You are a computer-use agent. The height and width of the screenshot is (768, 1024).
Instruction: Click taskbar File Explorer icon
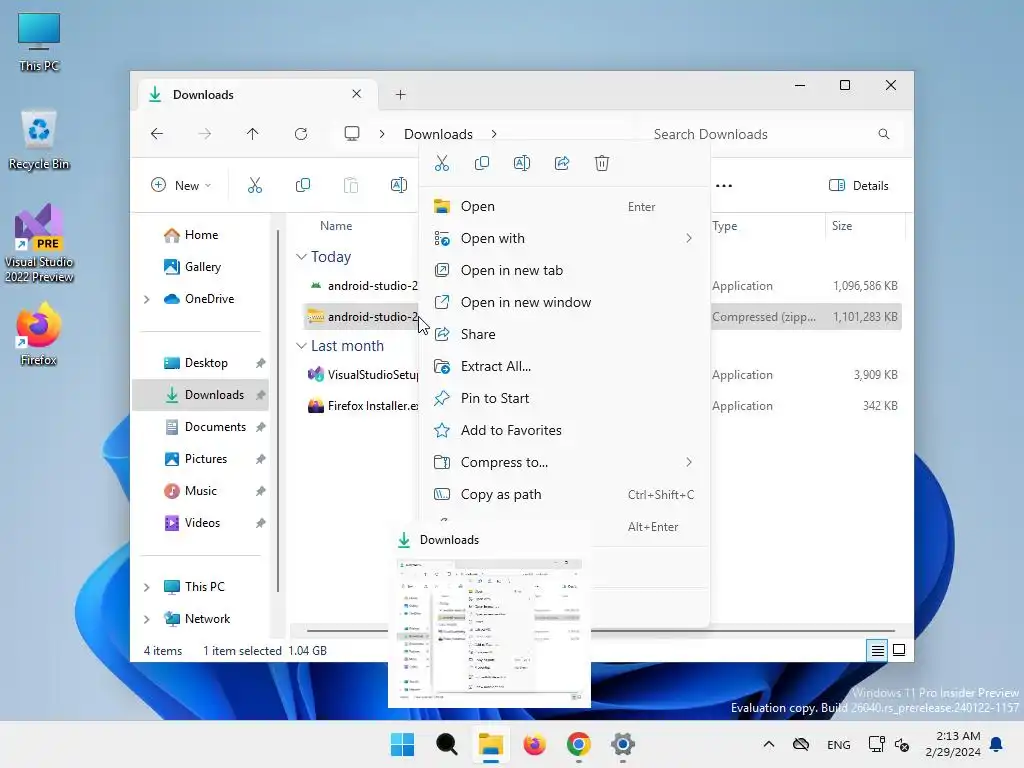490,744
